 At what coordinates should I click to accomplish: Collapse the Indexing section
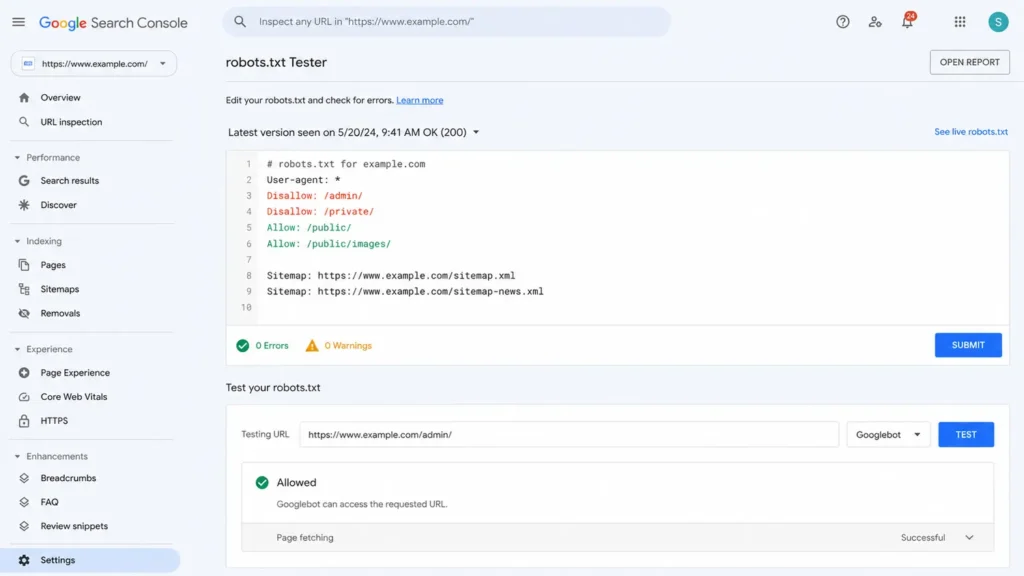pos(18,241)
